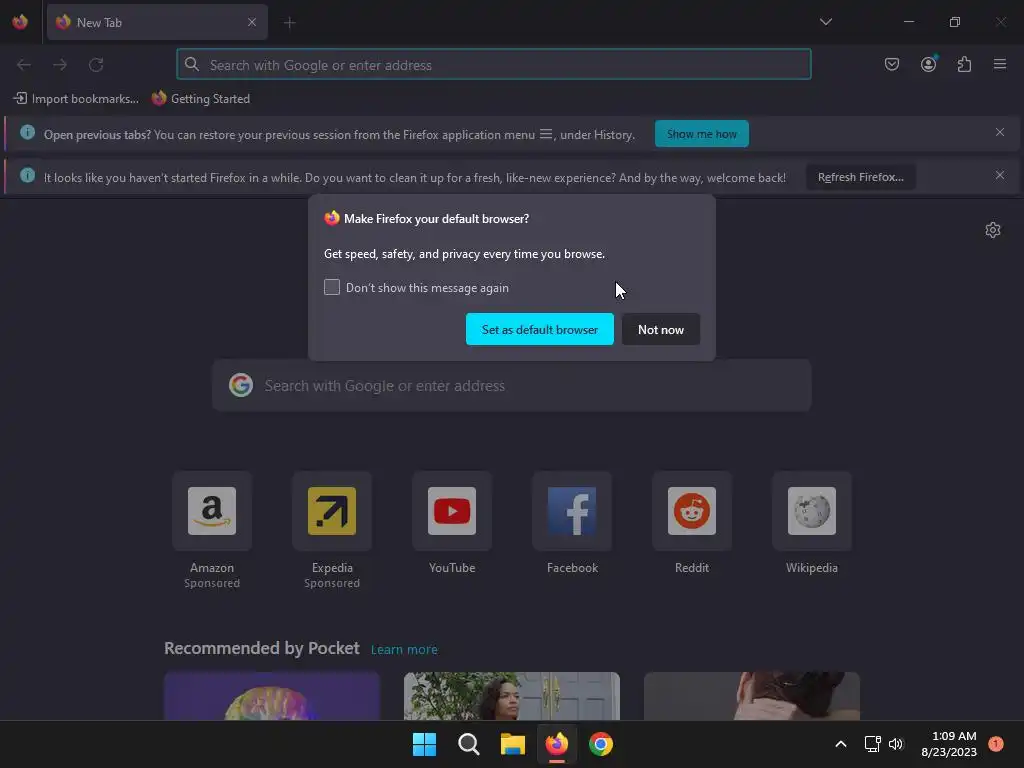
Task: Click the Firefox logo in default browser dialog
Action: coord(332,218)
